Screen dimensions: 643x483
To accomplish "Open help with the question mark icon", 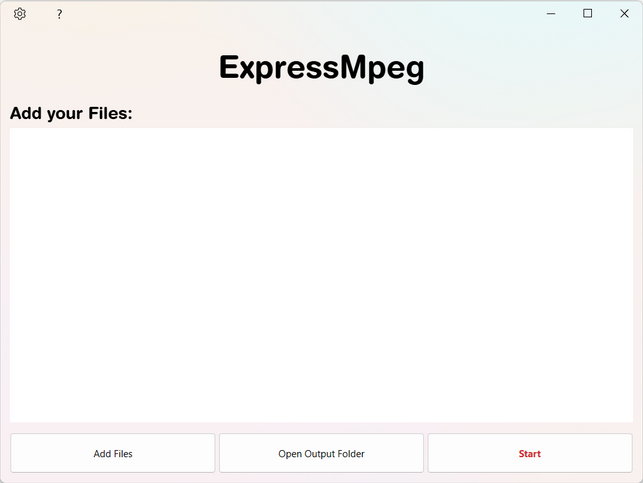I will 59,14.
